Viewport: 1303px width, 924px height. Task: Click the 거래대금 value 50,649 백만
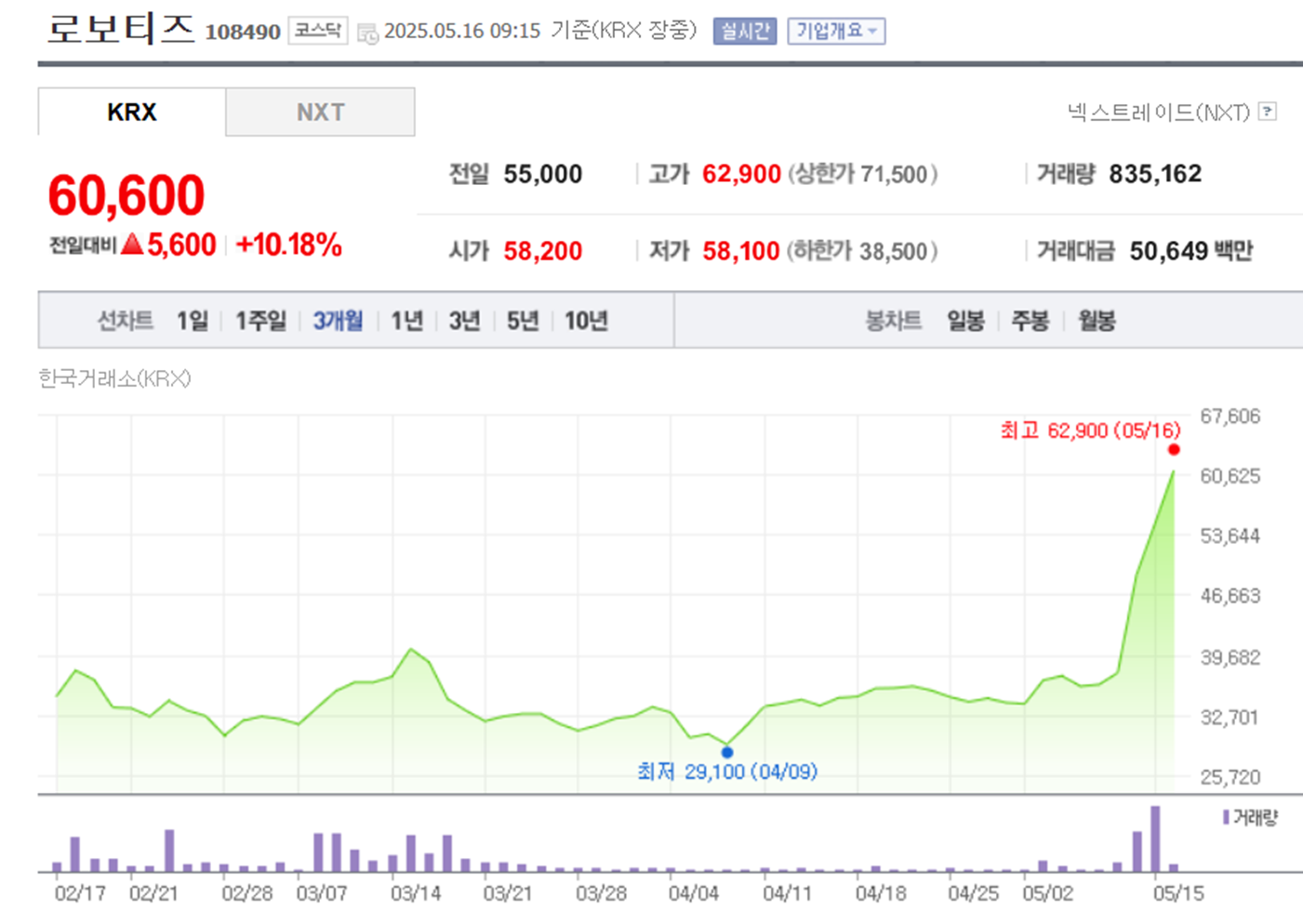click(x=1191, y=251)
